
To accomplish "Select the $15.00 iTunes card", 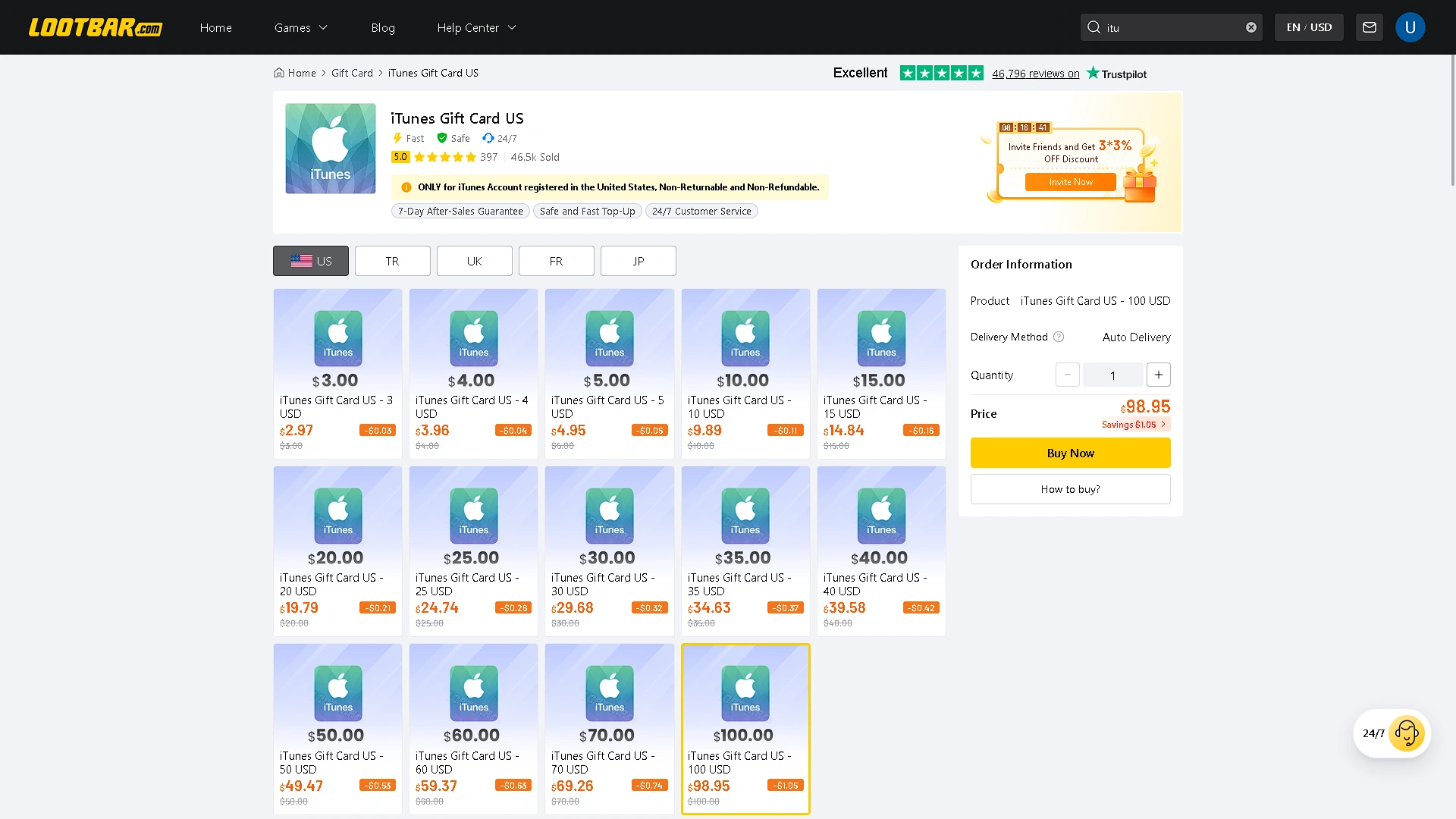I will [881, 373].
